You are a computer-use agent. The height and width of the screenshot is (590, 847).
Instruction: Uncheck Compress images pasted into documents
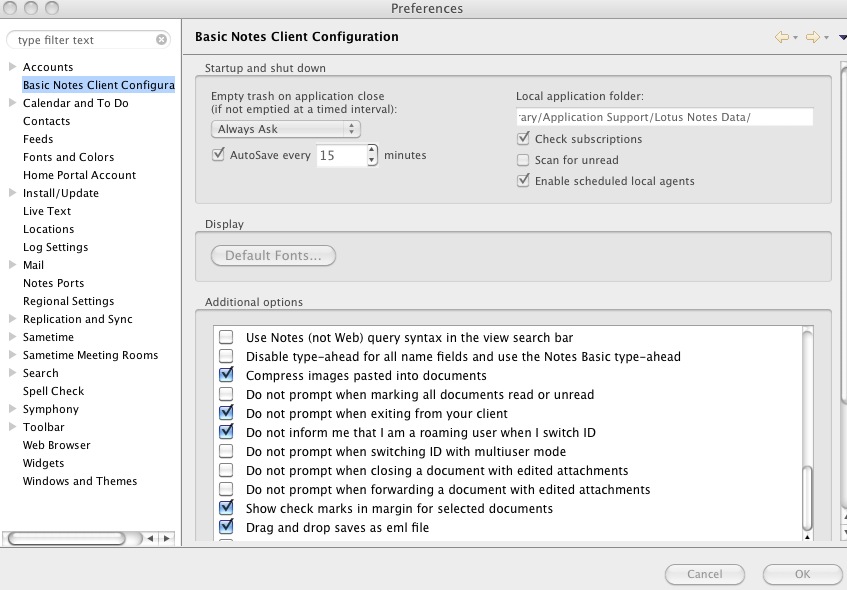(x=226, y=375)
